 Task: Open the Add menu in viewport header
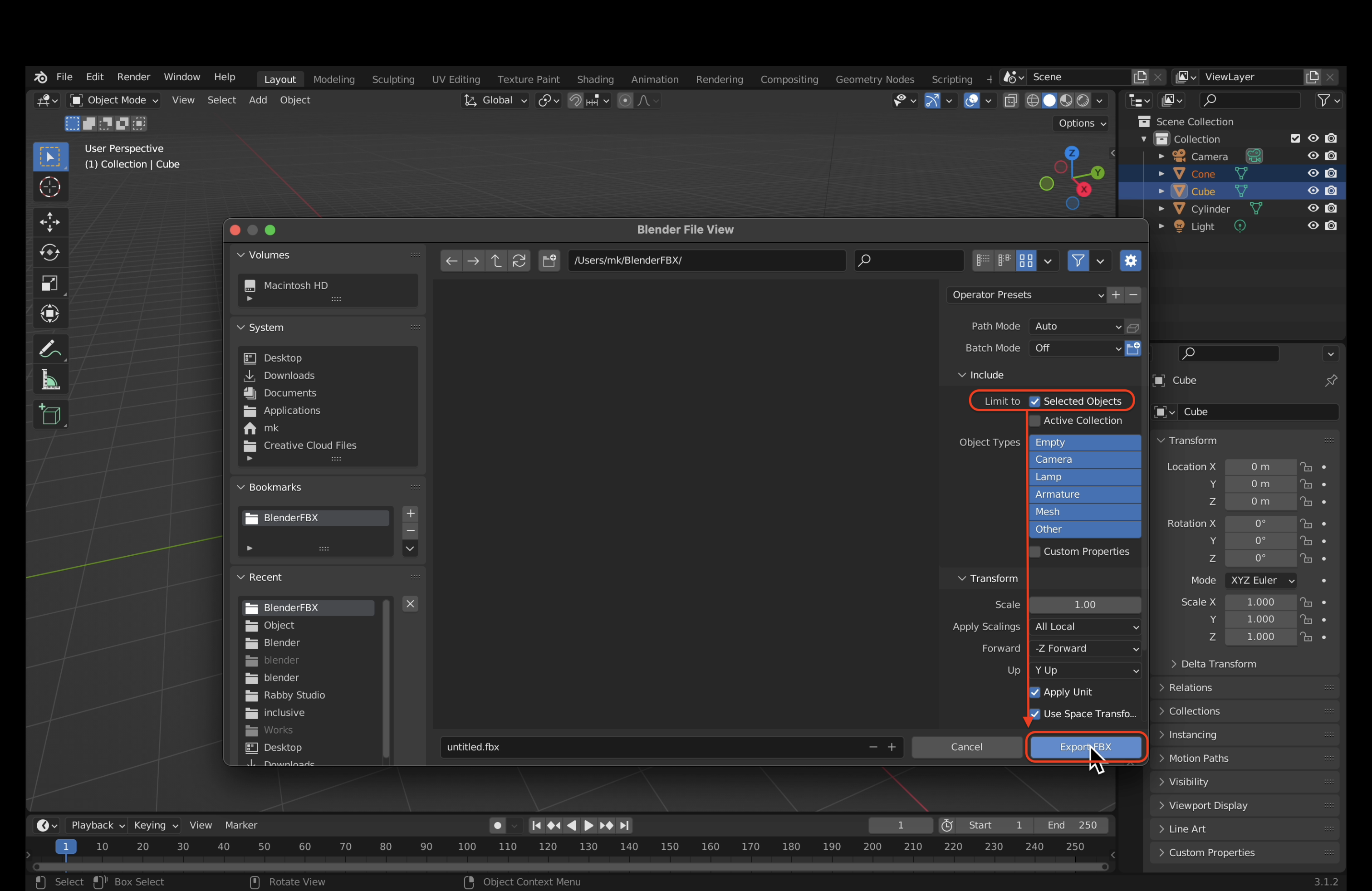click(258, 100)
